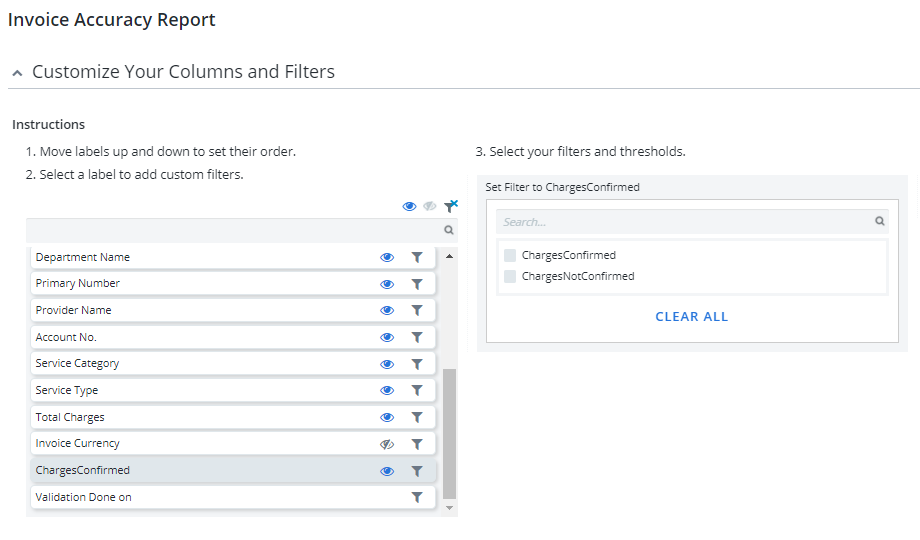Click the labels list scroll-down arrow
This screenshot has width=920, height=540.
[x=449, y=508]
